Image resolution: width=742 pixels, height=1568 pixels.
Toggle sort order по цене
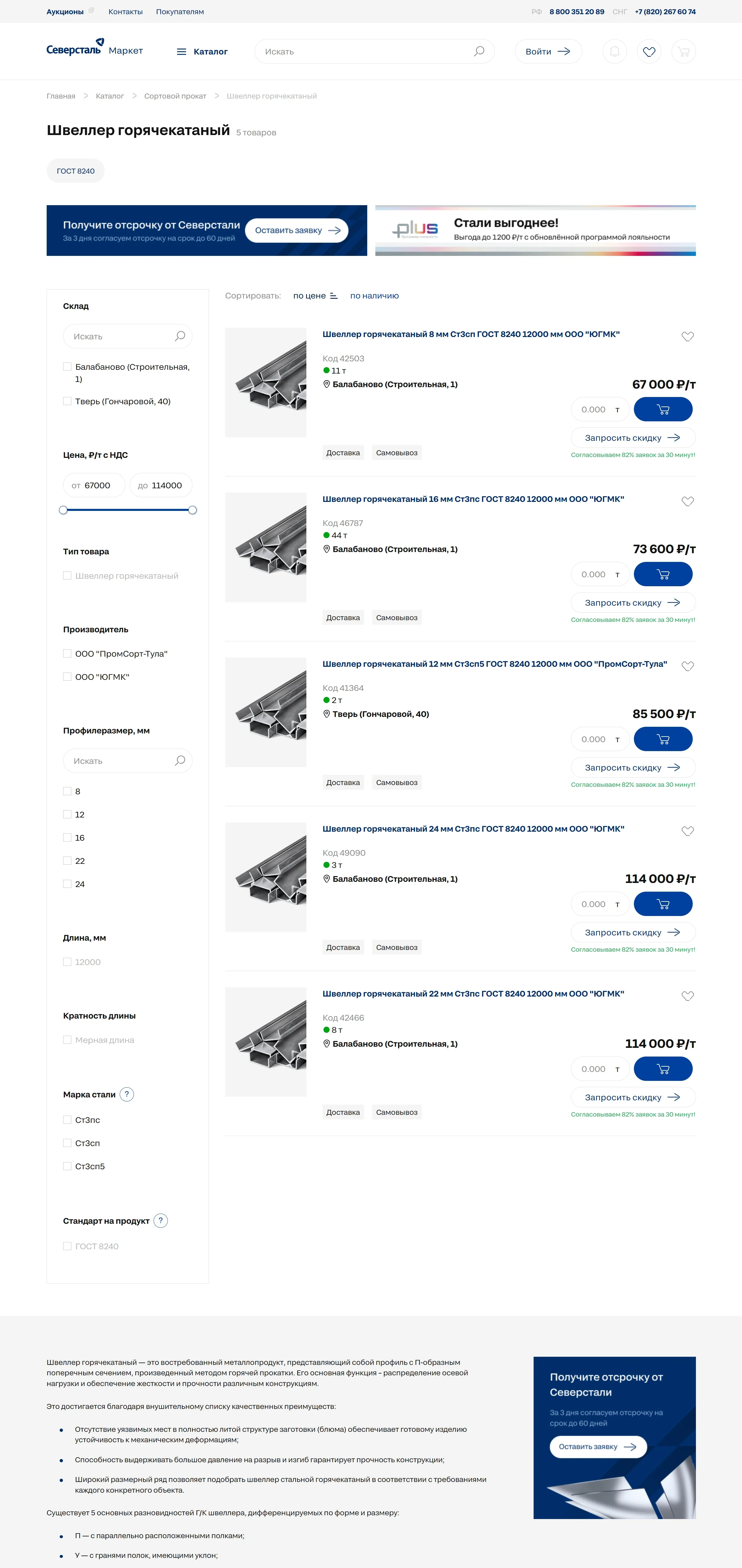315,296
